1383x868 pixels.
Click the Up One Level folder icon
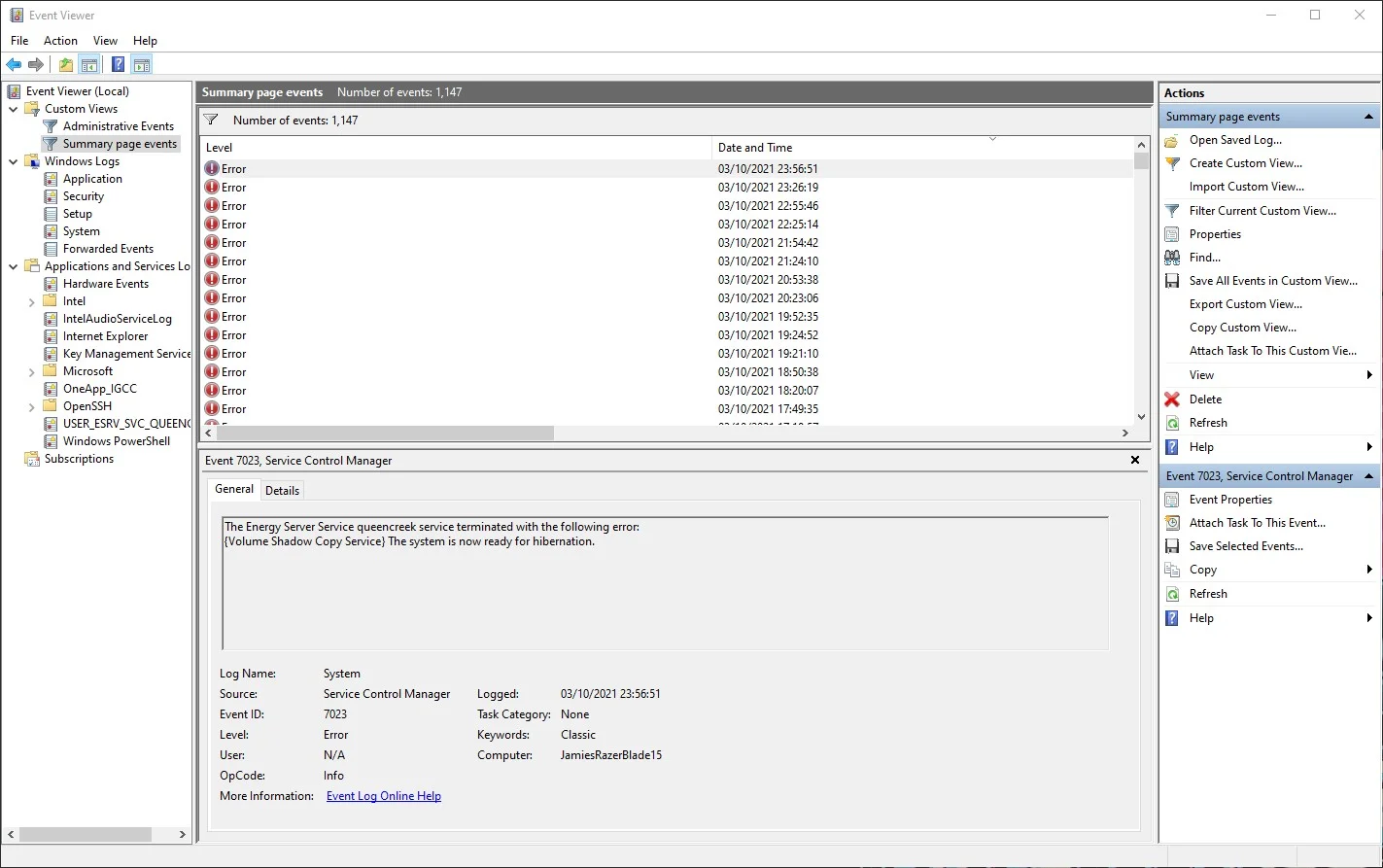coord(65,65)
